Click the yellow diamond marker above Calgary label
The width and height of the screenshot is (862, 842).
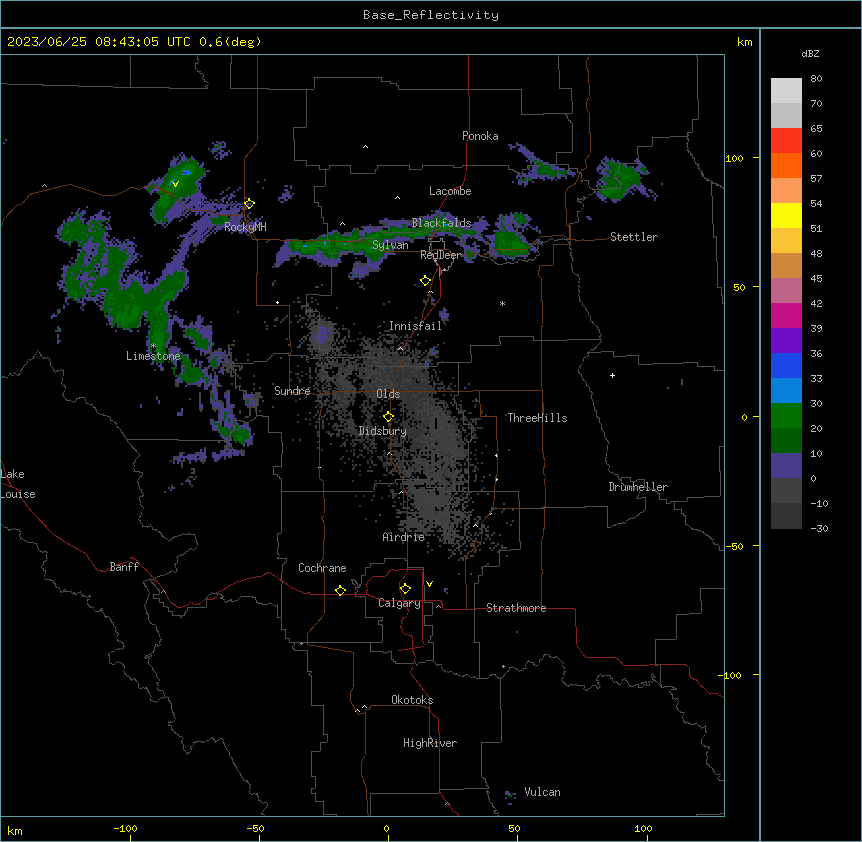click(x=405, y=589)
